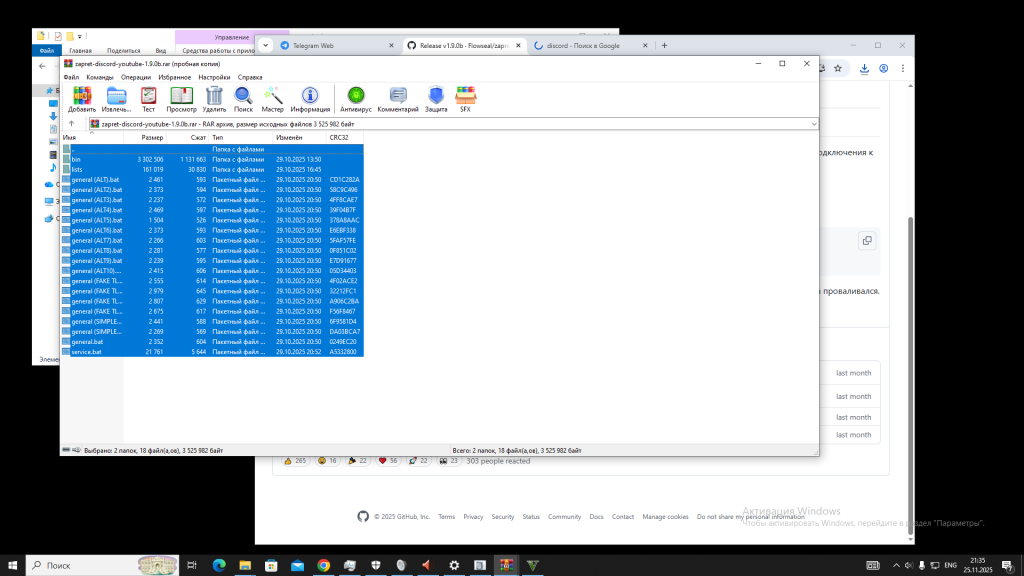Screen dimensions: 1024x576
Task: Select the service.bat file
Action: click(87, 352)
